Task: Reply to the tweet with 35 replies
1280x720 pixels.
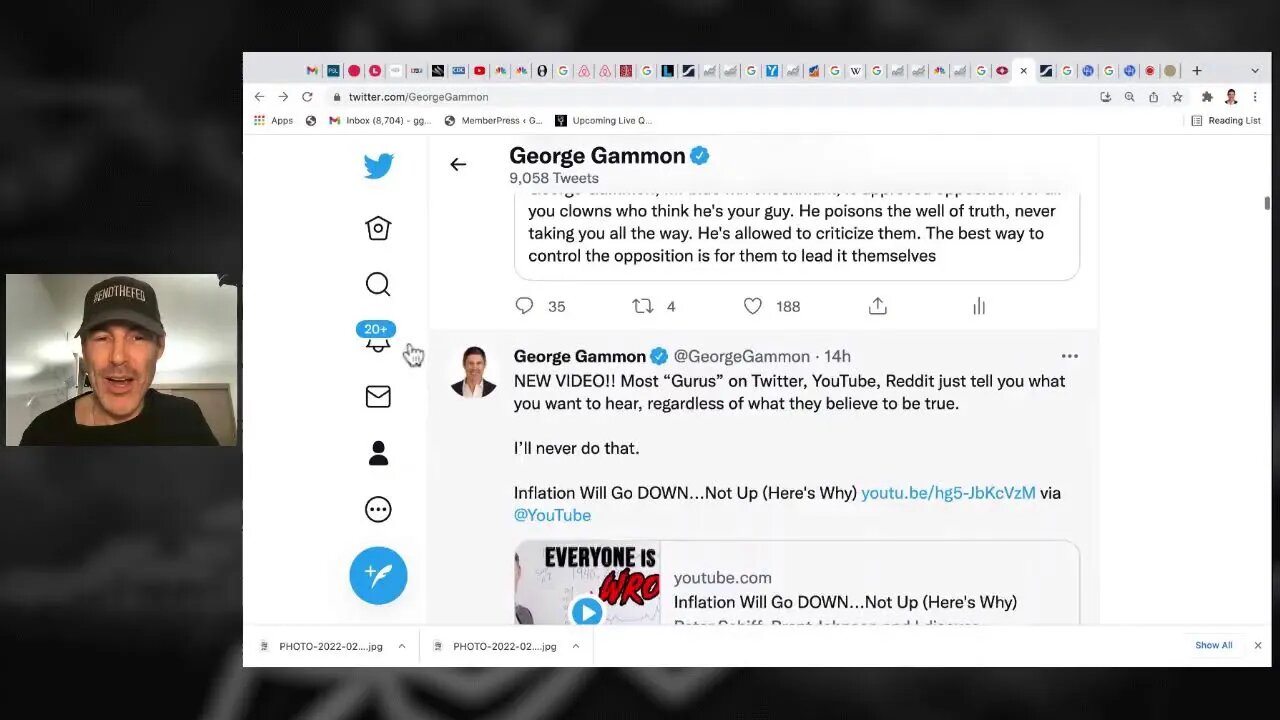Action: pos(524,306)
